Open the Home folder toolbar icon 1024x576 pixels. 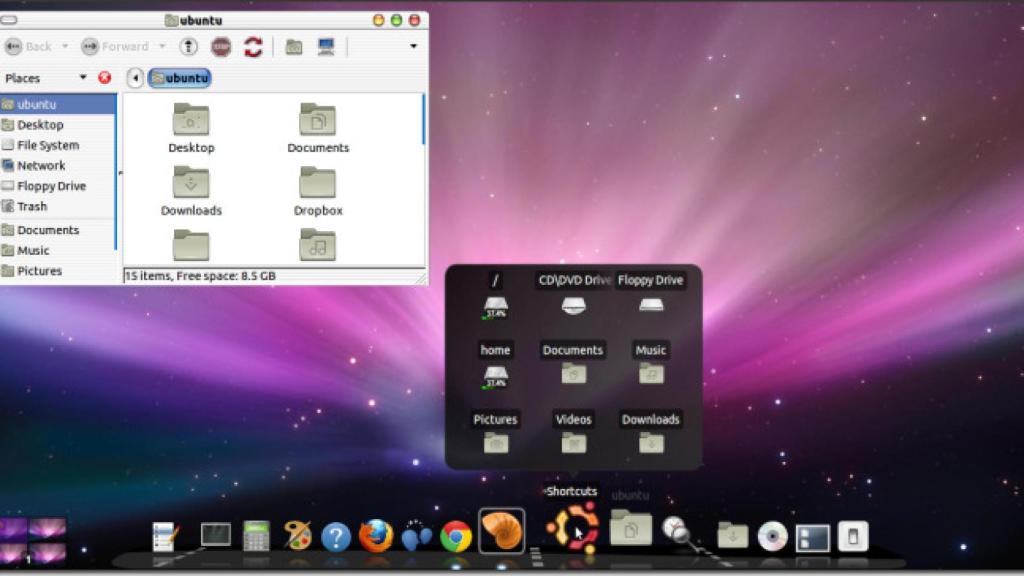[x=294, y=46]
